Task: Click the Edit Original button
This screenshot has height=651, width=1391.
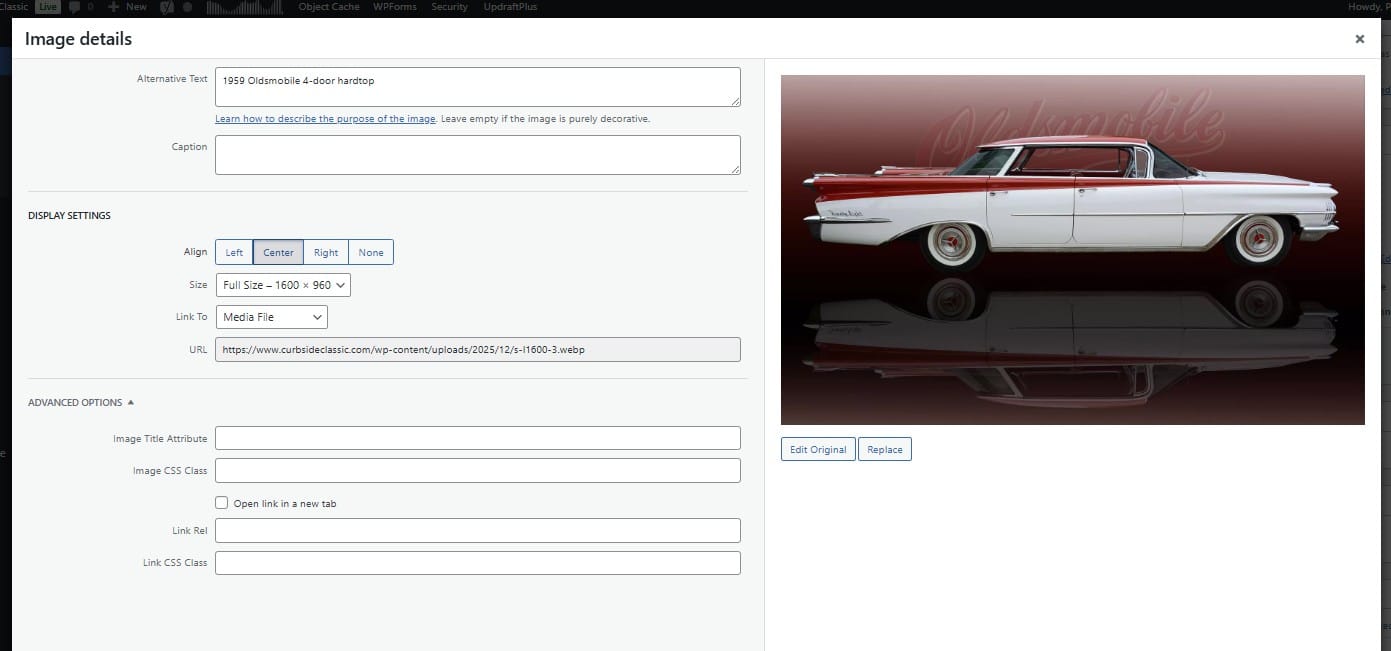Action: click(x=818, y=449)
